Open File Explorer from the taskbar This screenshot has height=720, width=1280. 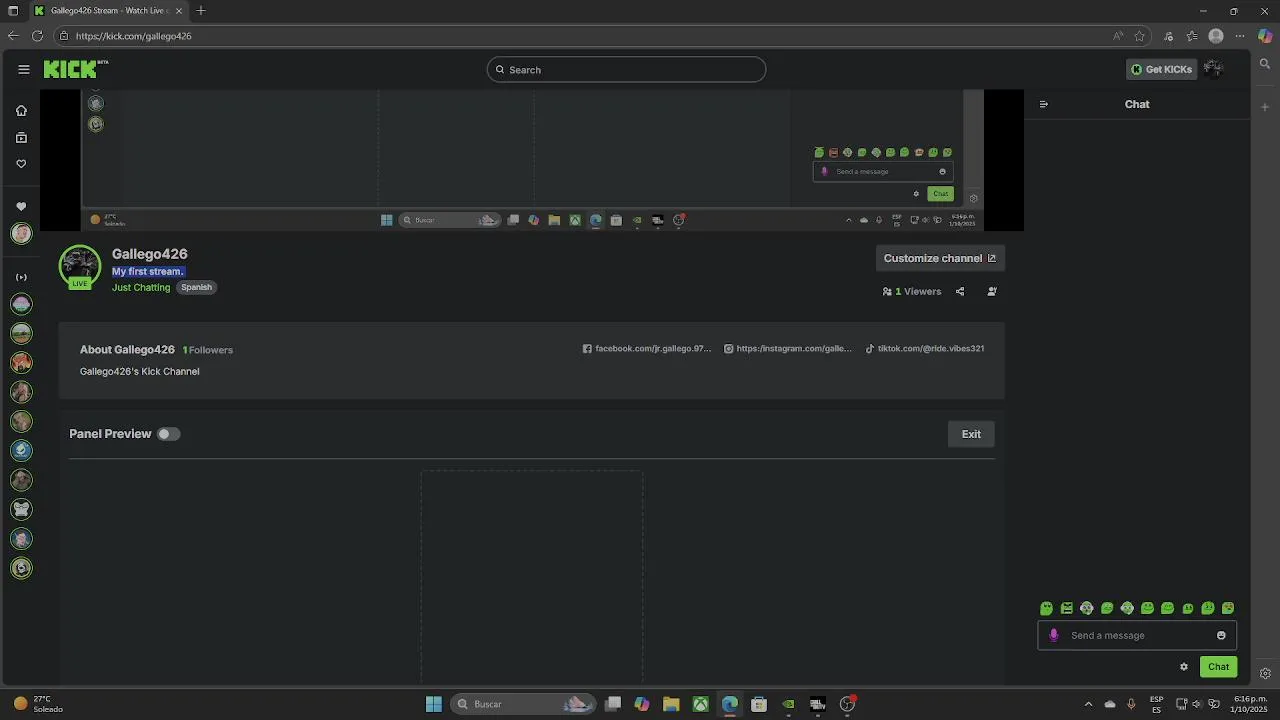671,704
